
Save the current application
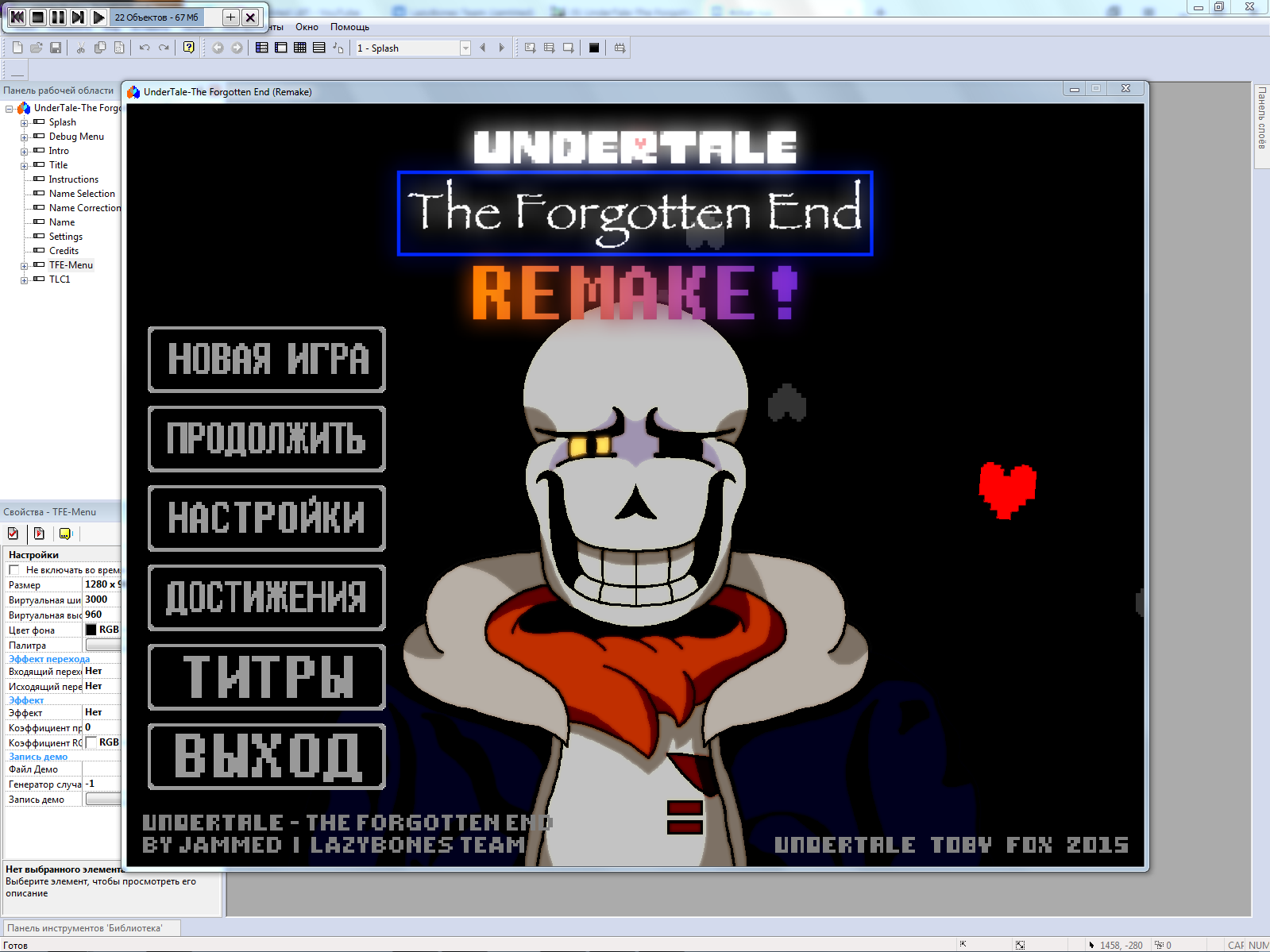pos(56,48)
